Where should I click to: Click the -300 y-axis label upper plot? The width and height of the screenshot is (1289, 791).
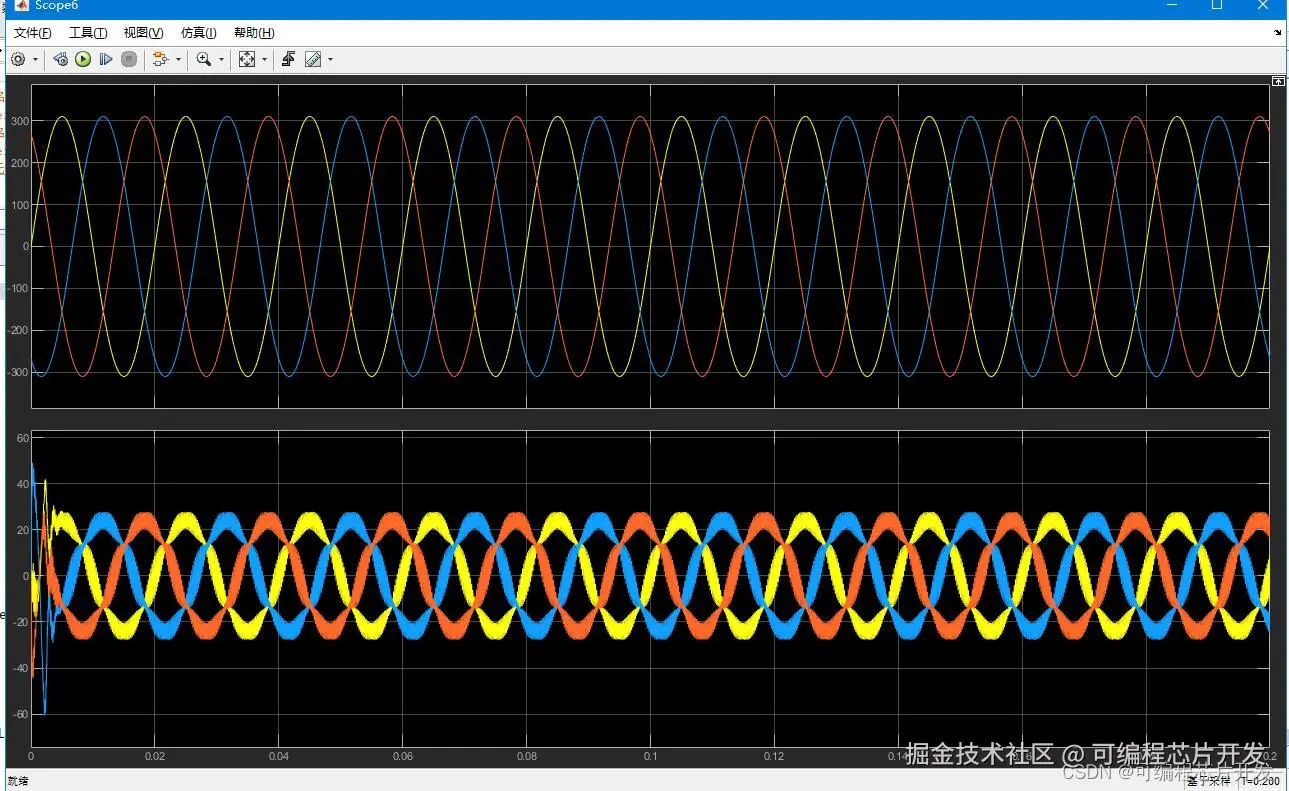[17, 373]
